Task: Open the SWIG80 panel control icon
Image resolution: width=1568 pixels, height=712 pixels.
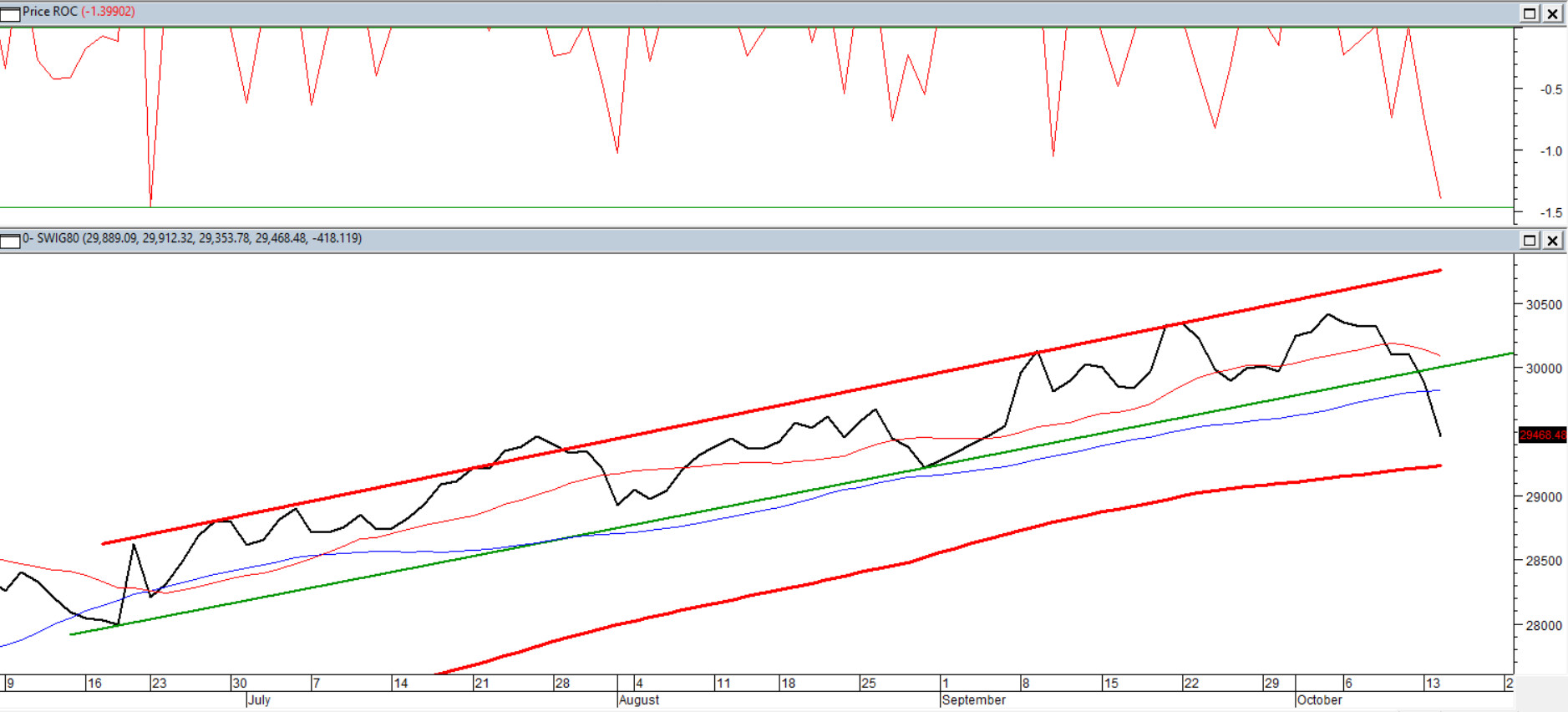Action: 10,241
